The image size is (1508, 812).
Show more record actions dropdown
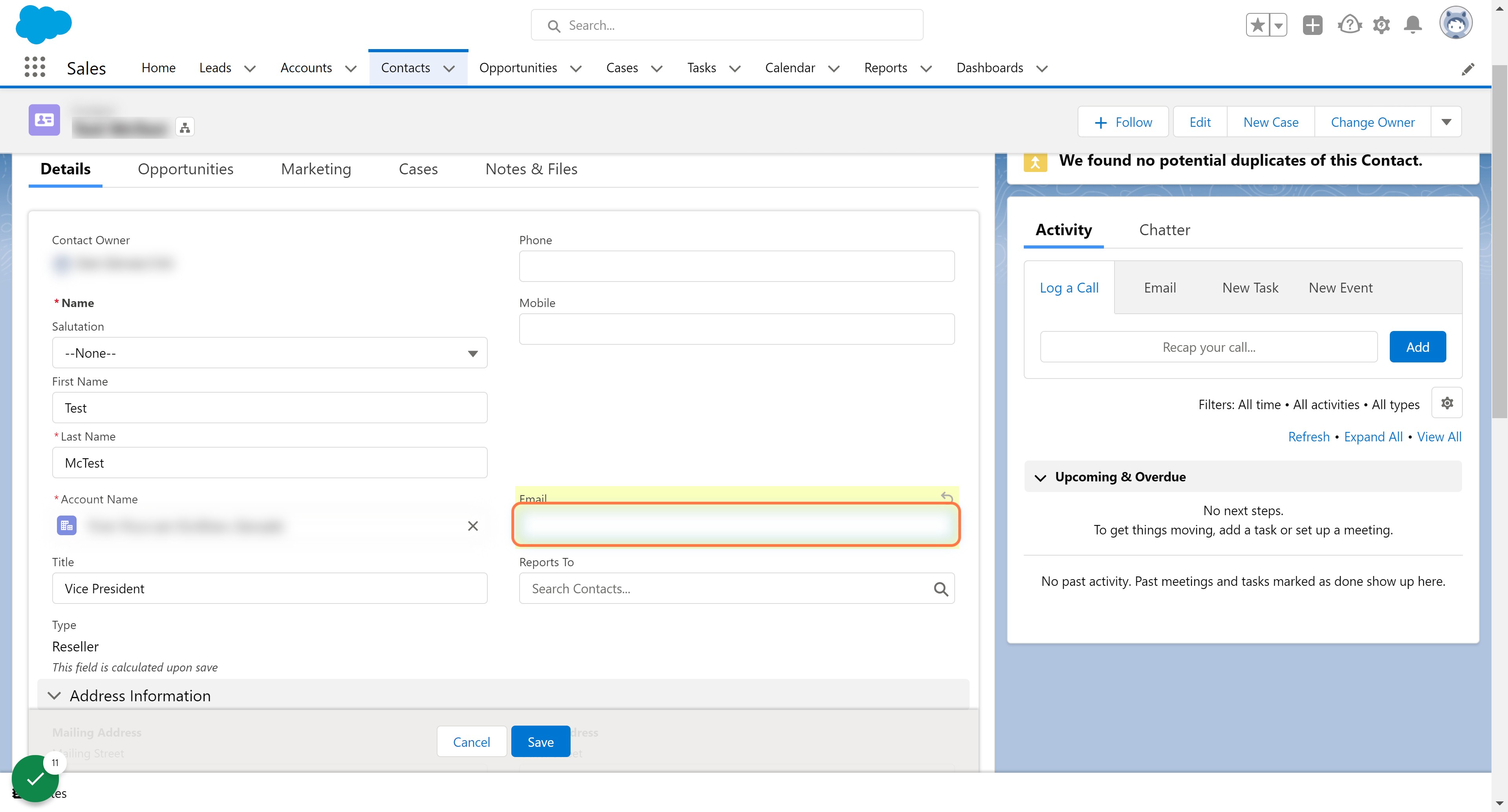(1446, 122)
